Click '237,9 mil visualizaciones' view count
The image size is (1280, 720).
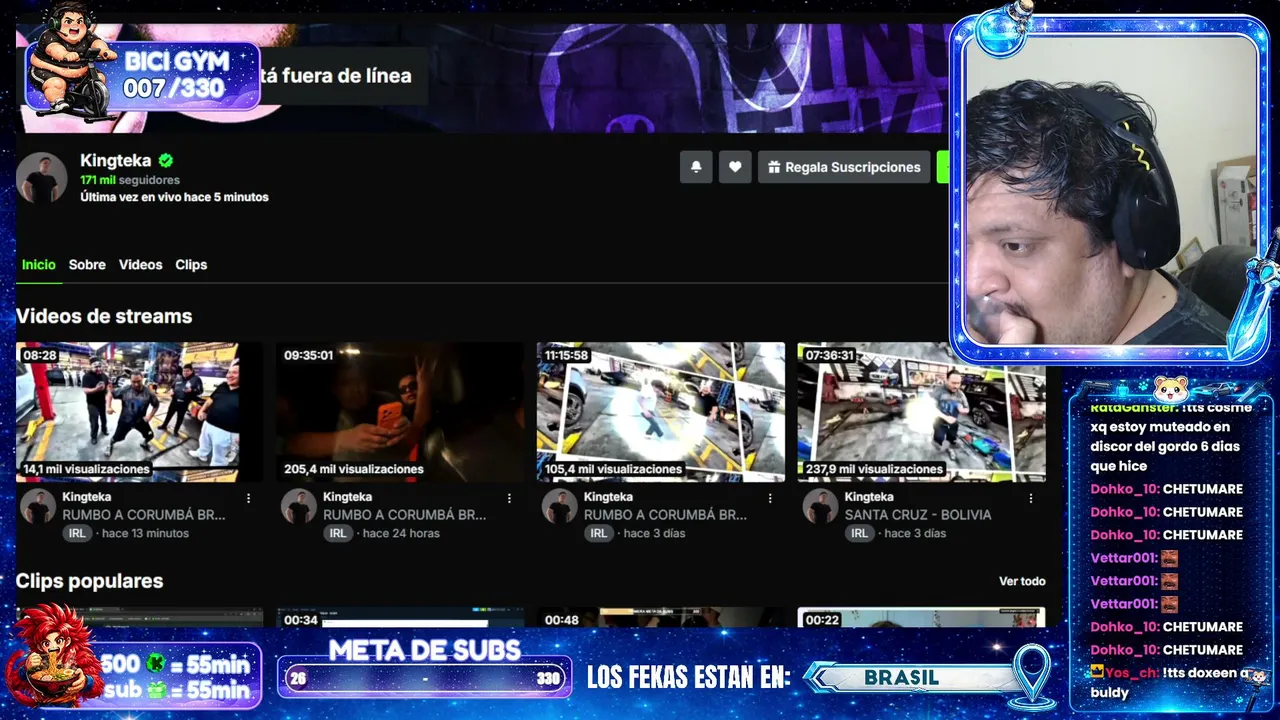click(x=875, y=469)
